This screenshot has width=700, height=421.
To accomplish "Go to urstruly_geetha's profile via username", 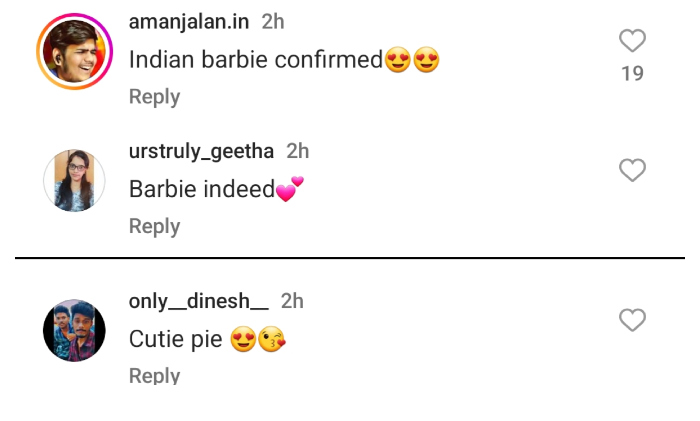I will click(201, 151).
